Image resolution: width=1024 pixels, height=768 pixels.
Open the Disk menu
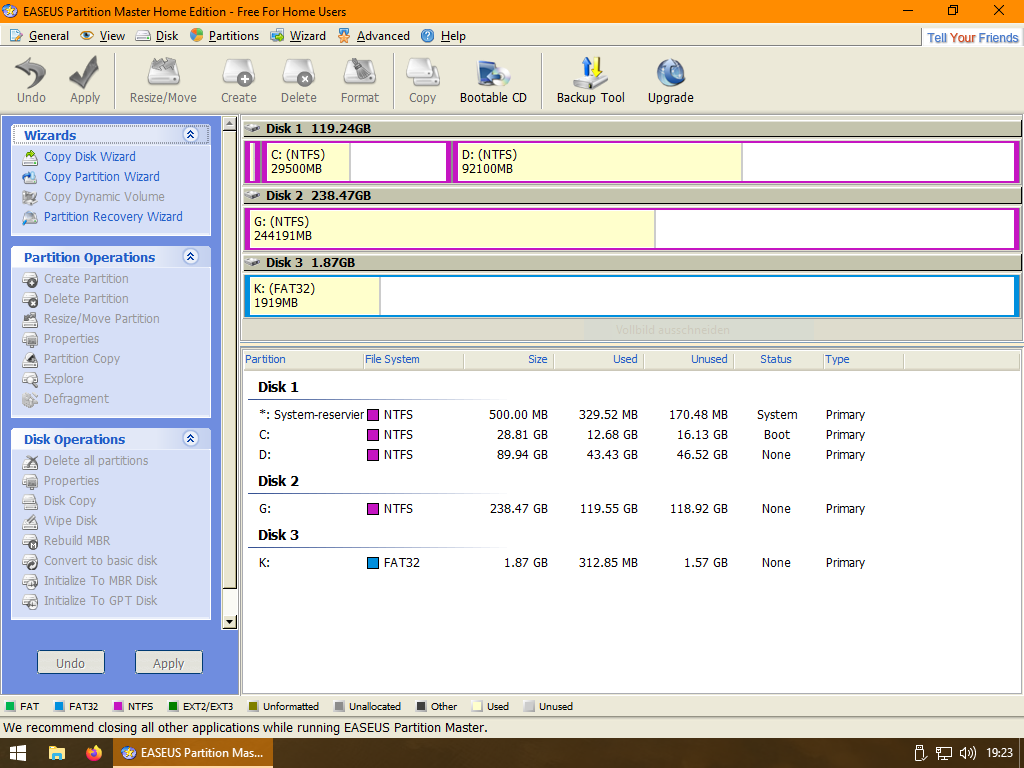157,36
